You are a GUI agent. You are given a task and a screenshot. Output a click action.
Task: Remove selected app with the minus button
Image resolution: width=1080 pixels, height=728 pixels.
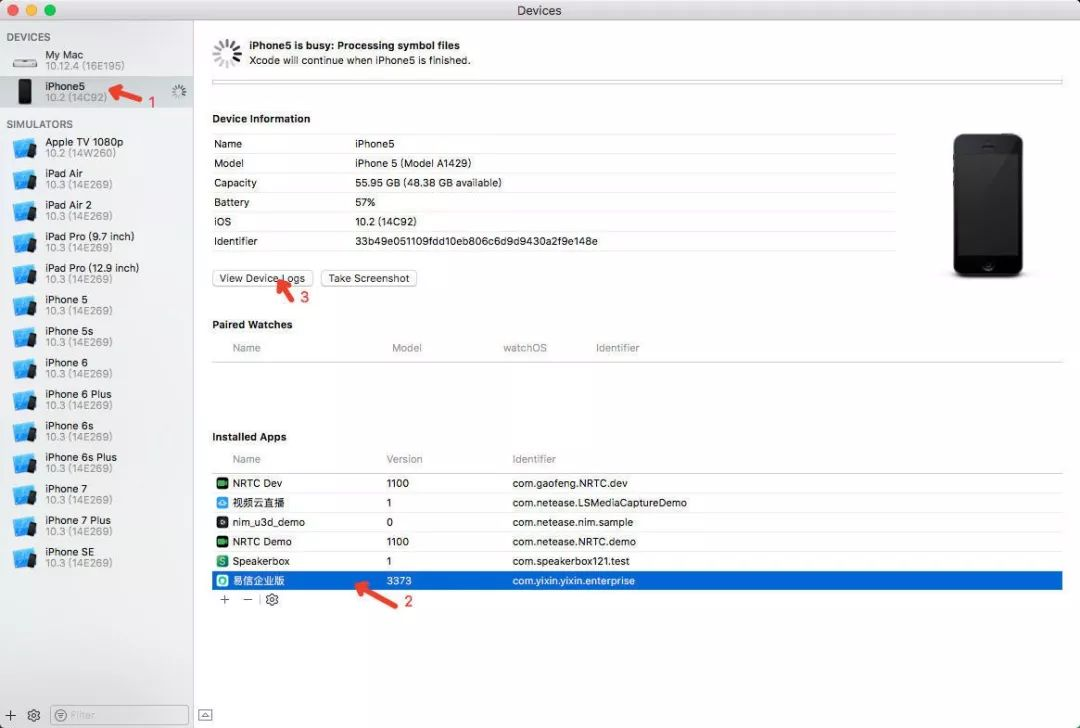point(248,600)
